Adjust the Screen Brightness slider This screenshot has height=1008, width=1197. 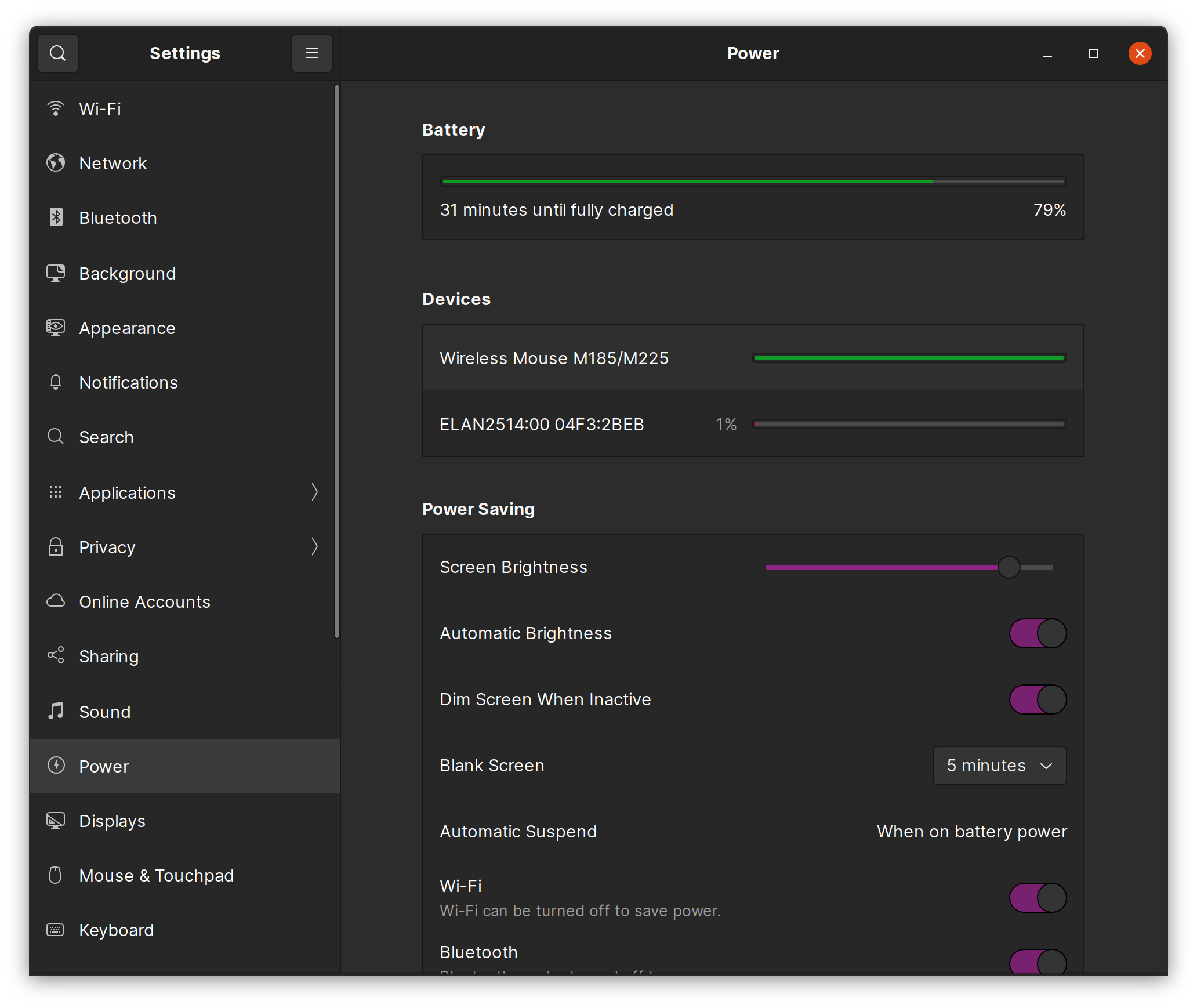[x=1009, y=567]
